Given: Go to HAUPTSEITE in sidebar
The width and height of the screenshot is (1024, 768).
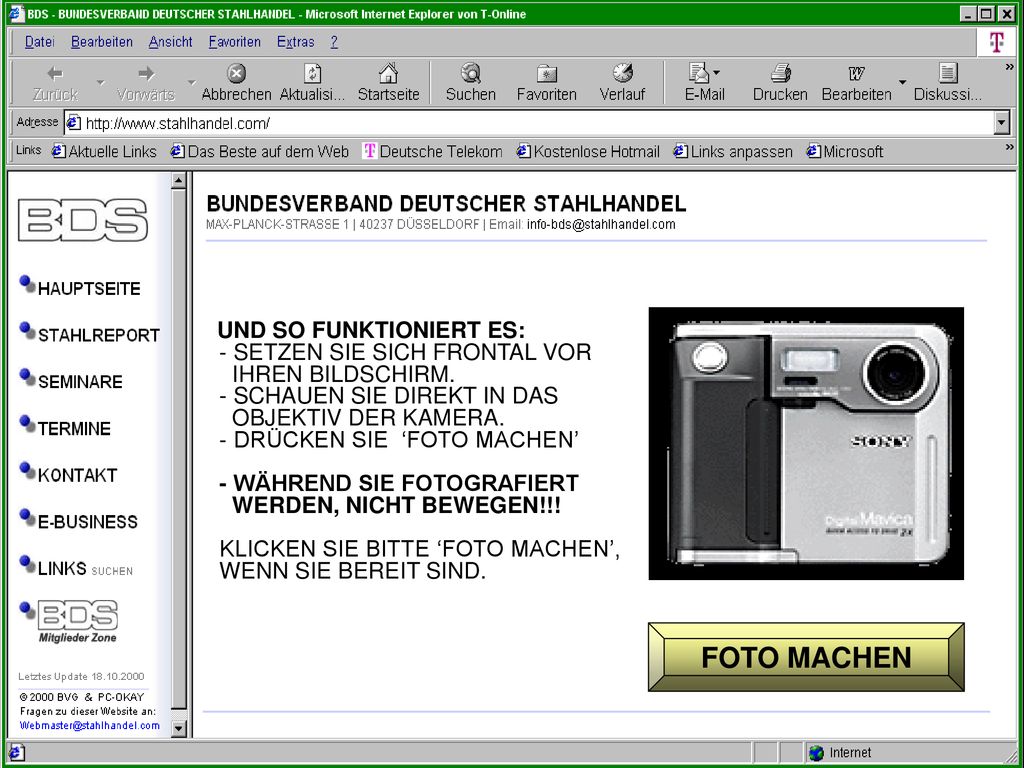Looking at the screenshot, I should pos(89,289).
